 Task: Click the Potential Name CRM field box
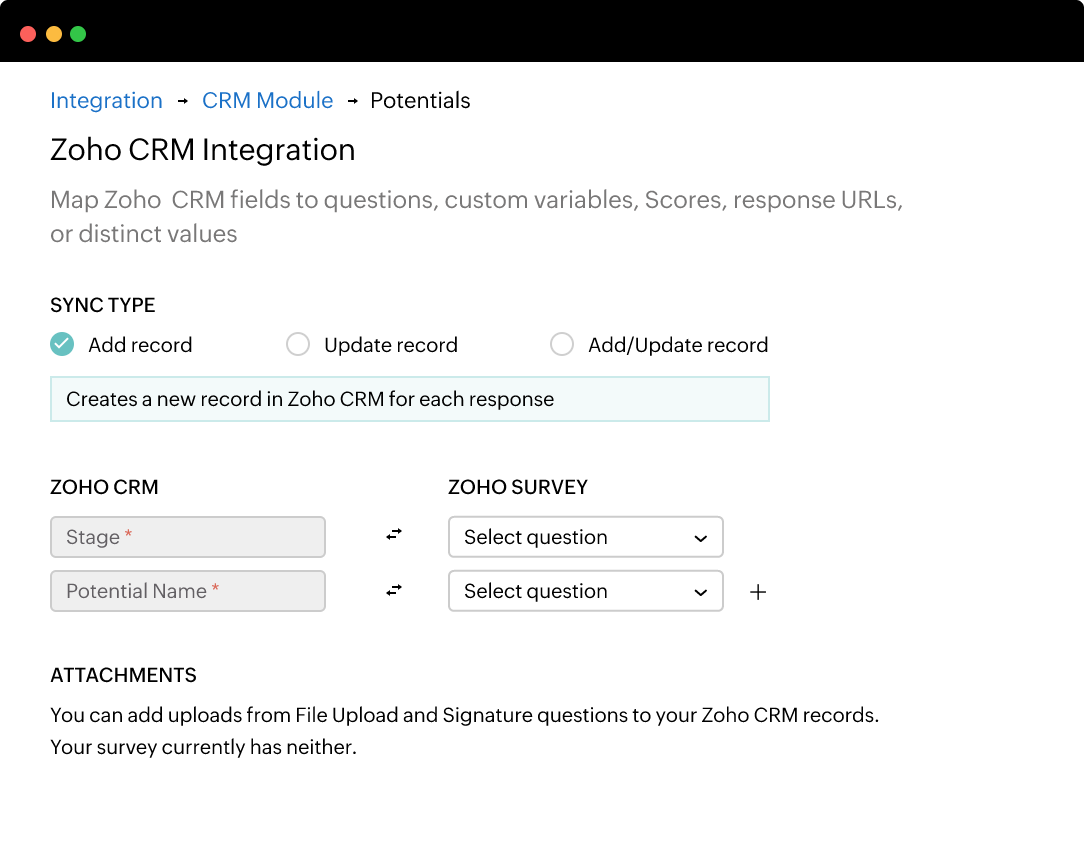click(x=188, y=591)
